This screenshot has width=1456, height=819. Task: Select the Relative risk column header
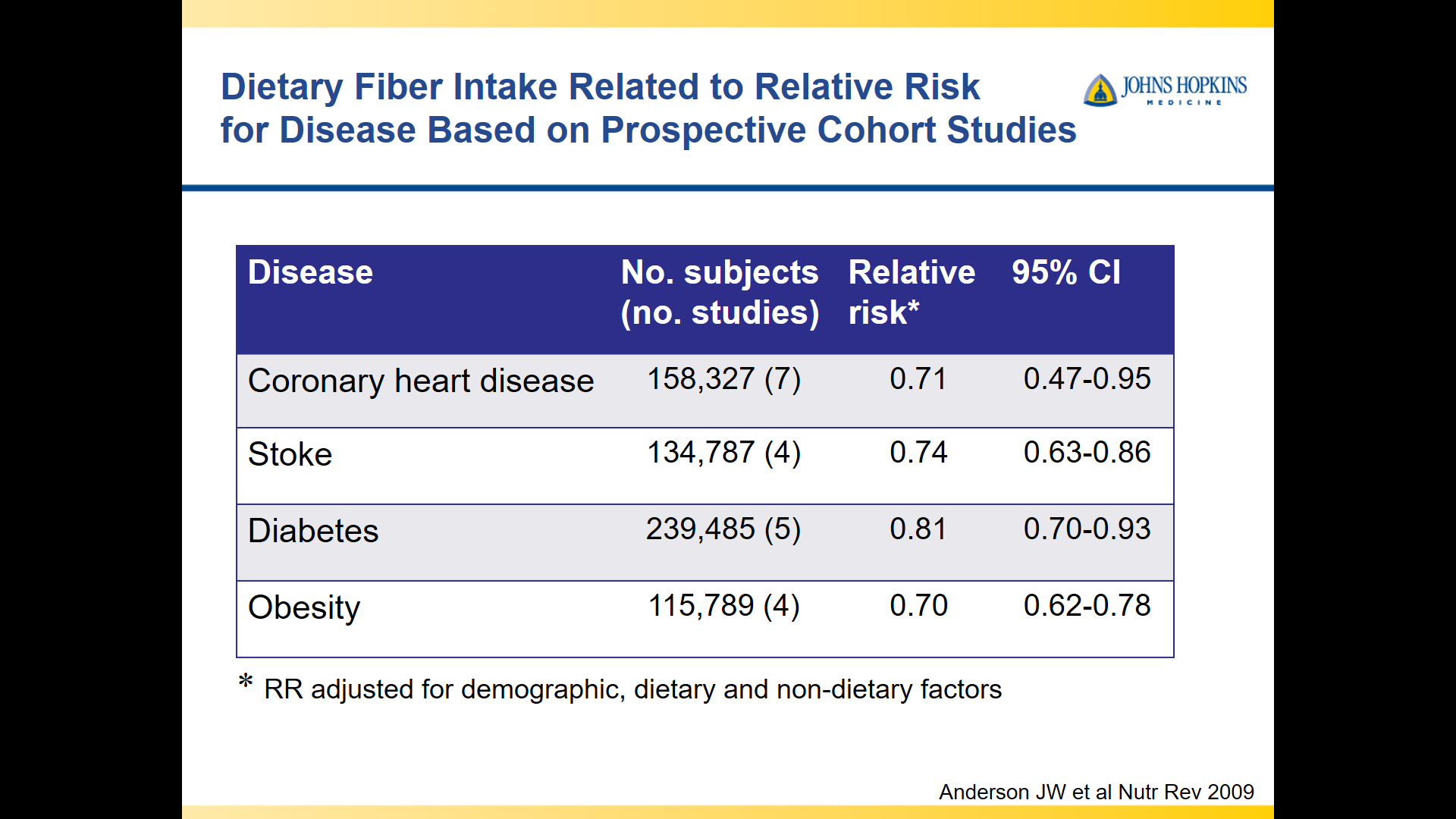[x=911, y=293]
